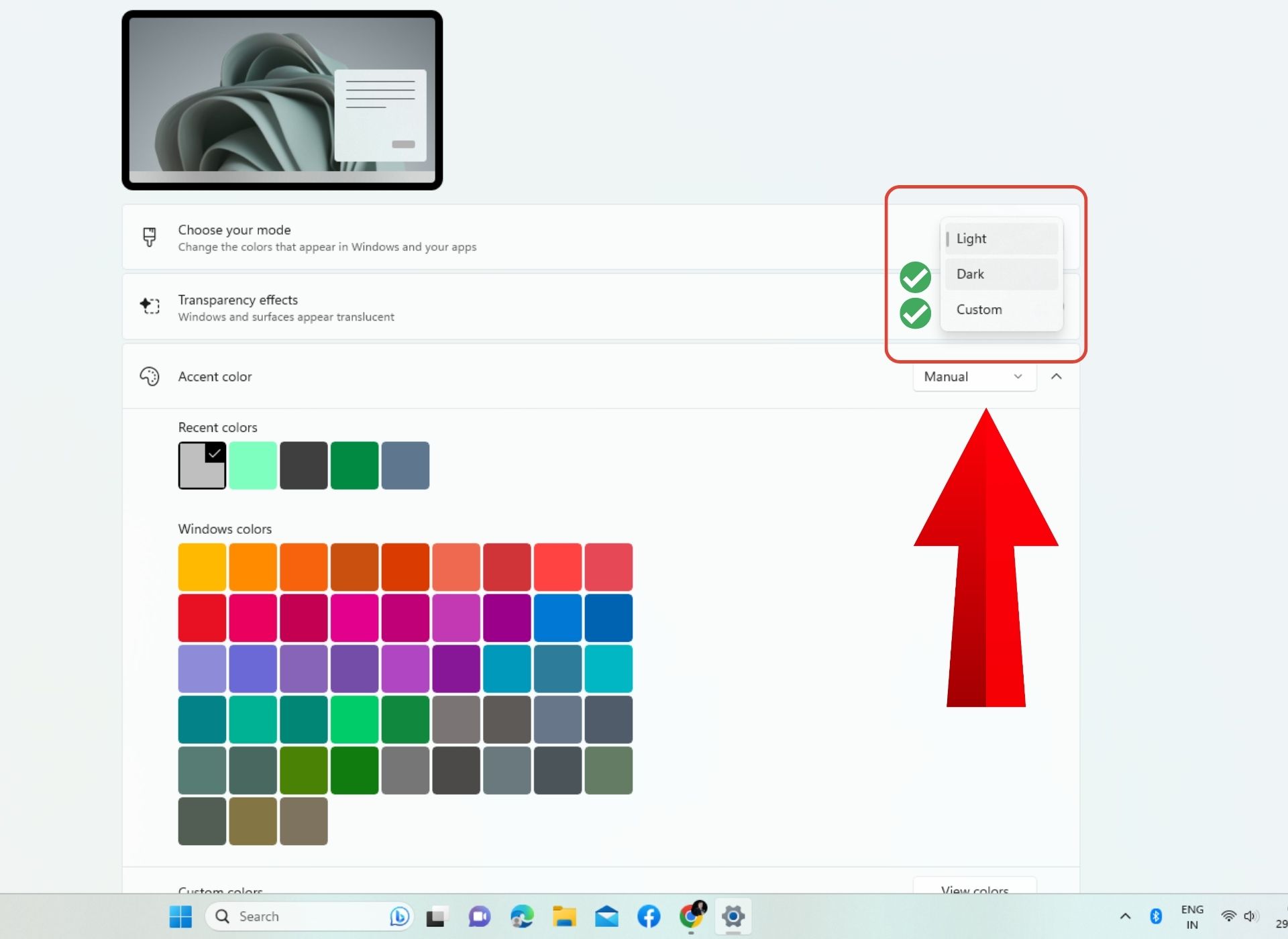Show hidden system tray icons

pyautogui.click(x=1126, y=916)
